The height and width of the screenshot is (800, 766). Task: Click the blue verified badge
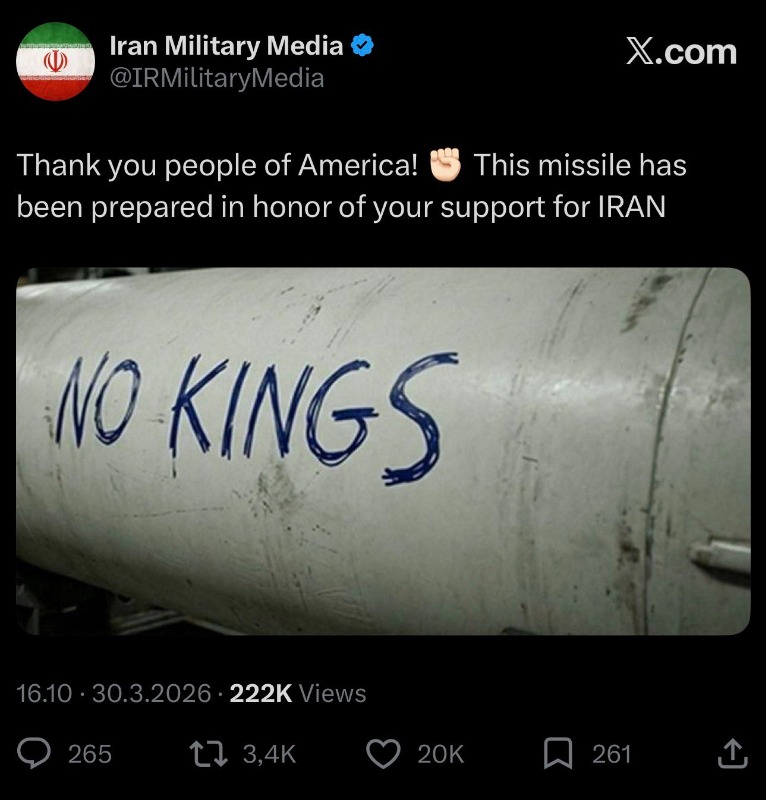362,46
